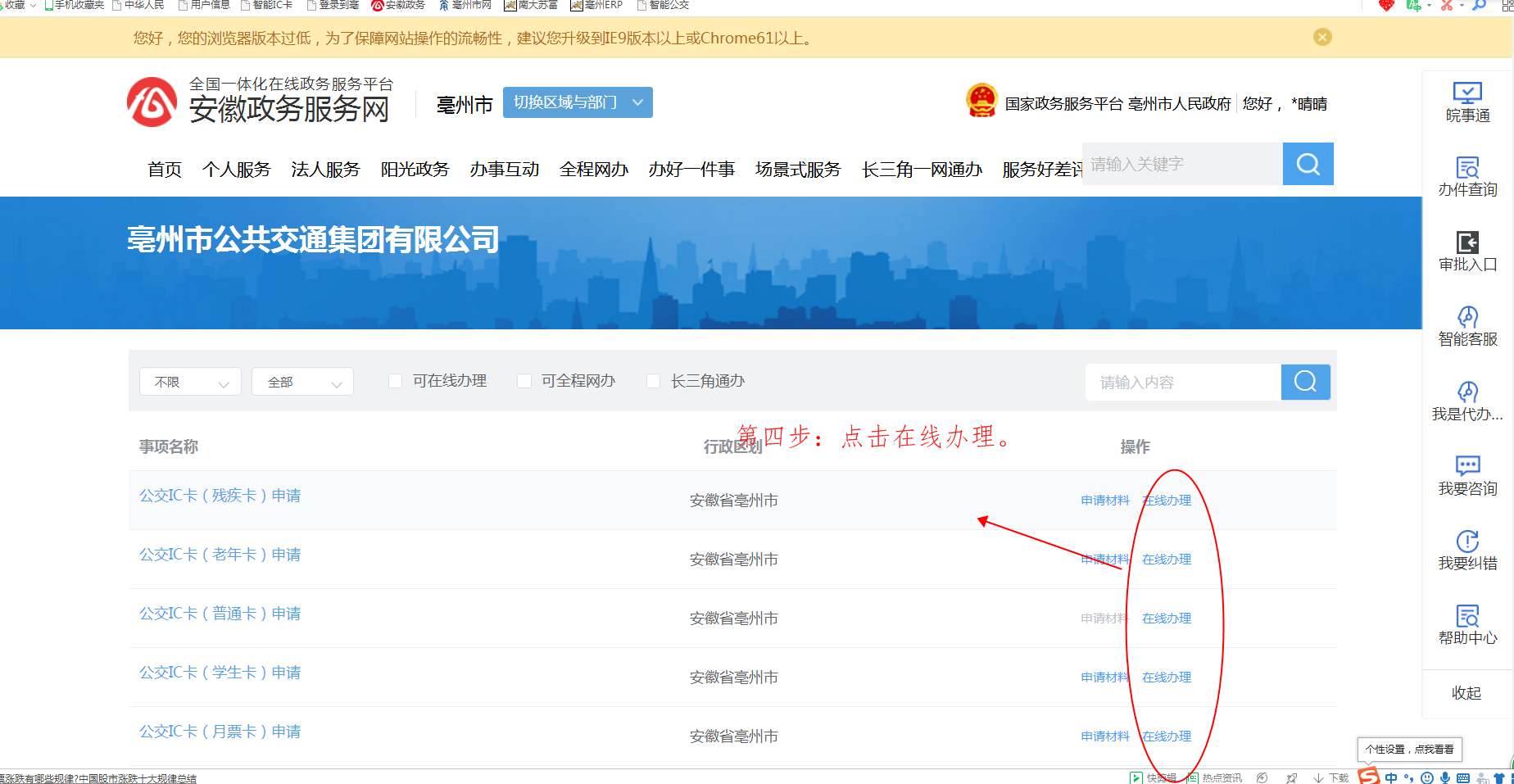Close the browser upgrade warning banner
1514x784 pixels.
(1322, 37)
